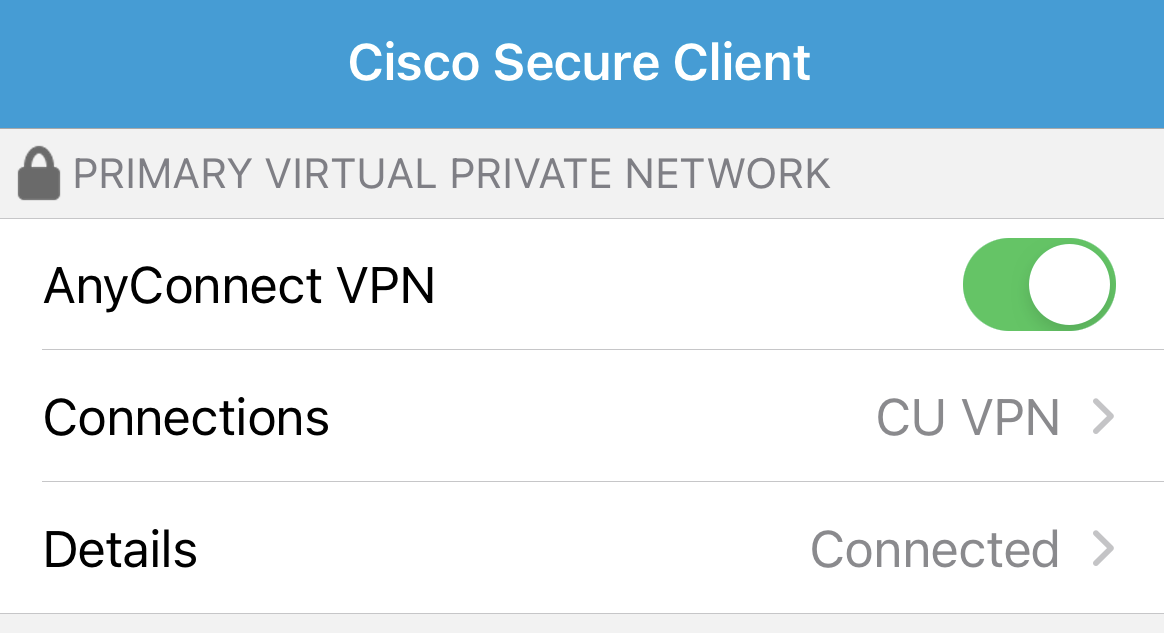Tap the Connected status text

[x=936, y=549]
